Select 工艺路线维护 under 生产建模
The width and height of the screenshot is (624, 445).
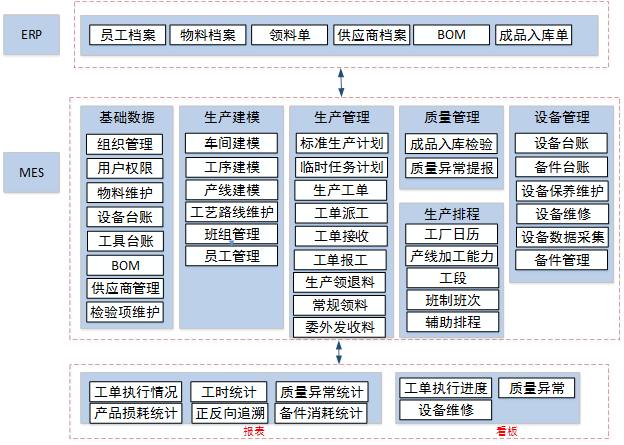coord(231,212)
